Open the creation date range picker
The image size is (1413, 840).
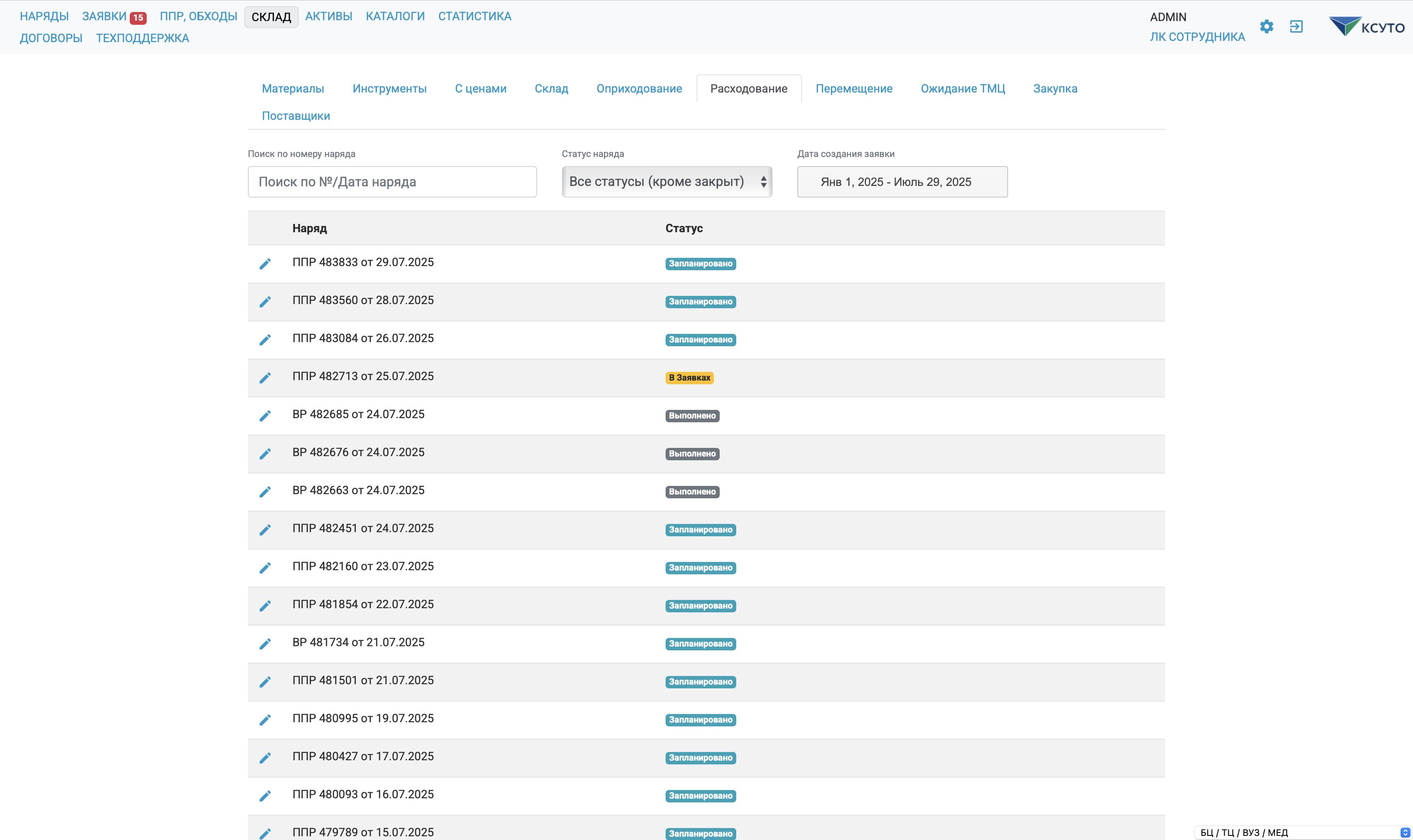pyautogui.click(x=902, y=182)
